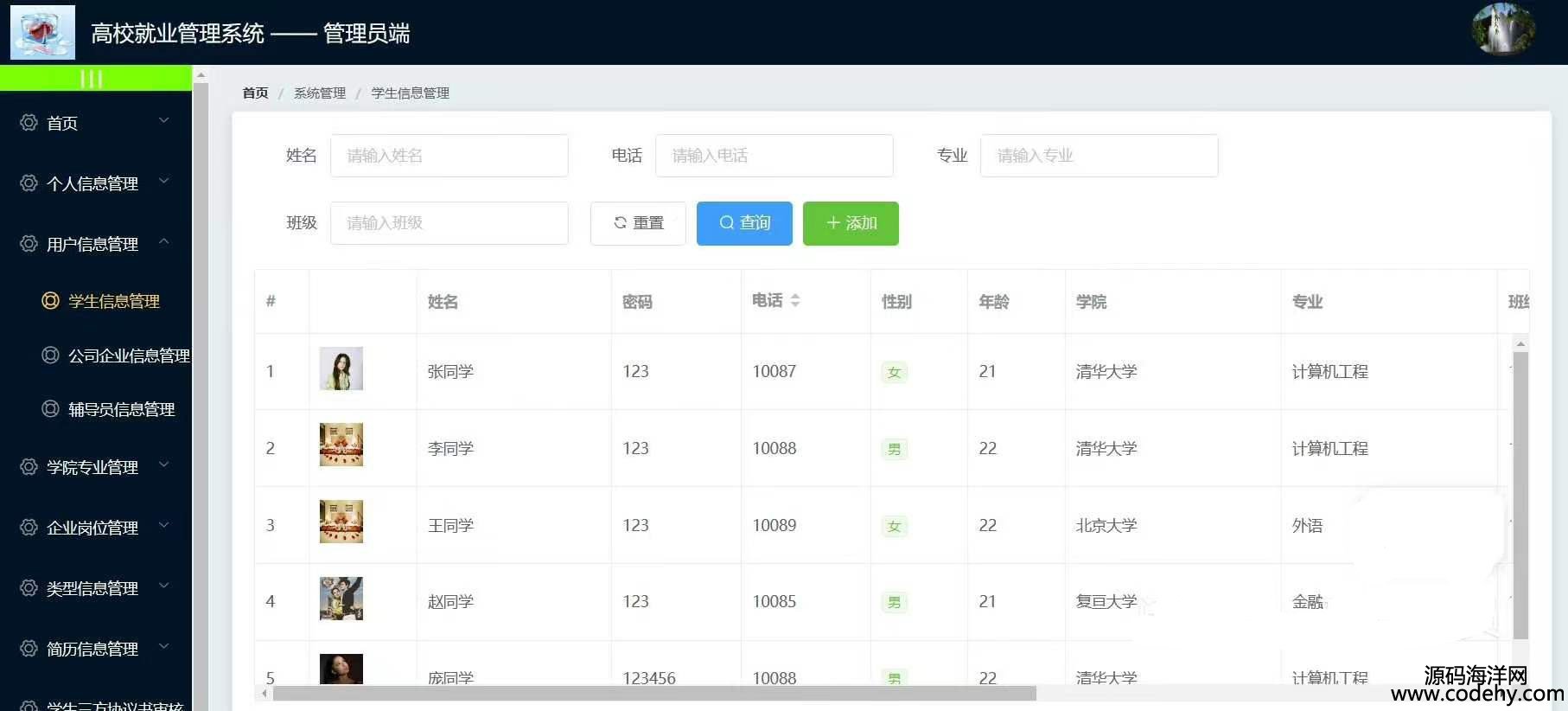Click 男 gender tag for 赵同学

coord(895,602)
